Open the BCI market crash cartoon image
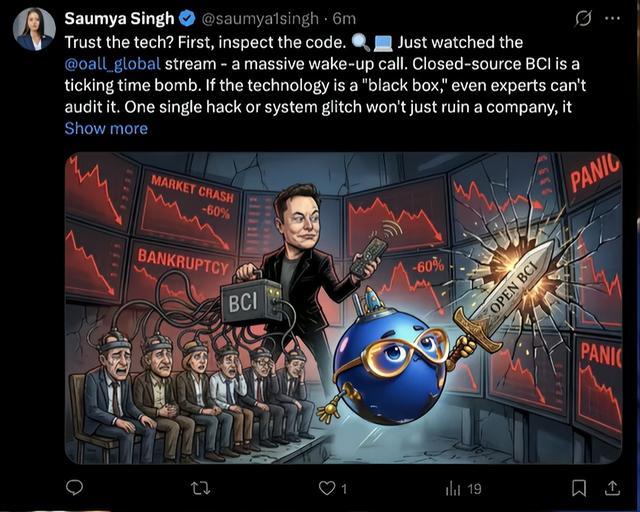Screen dimensions: 640x512 click(x=344, y=308)
